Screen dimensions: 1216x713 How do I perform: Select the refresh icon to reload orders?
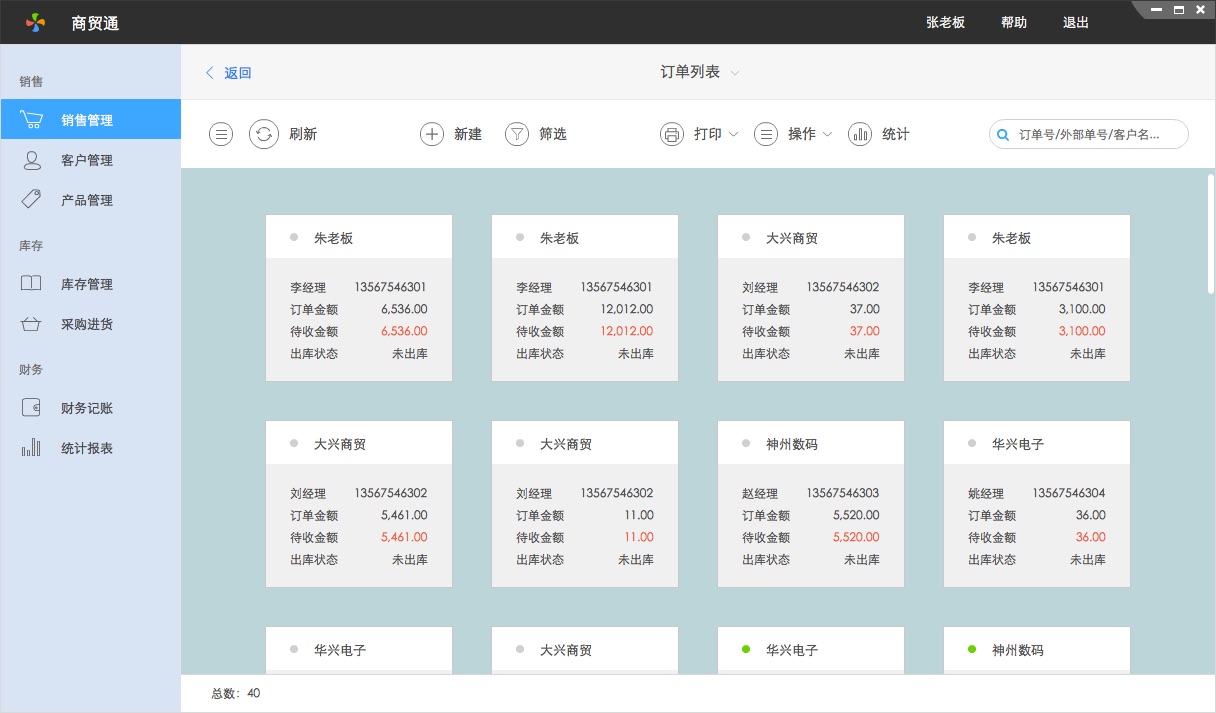click(x=264, y=133)
